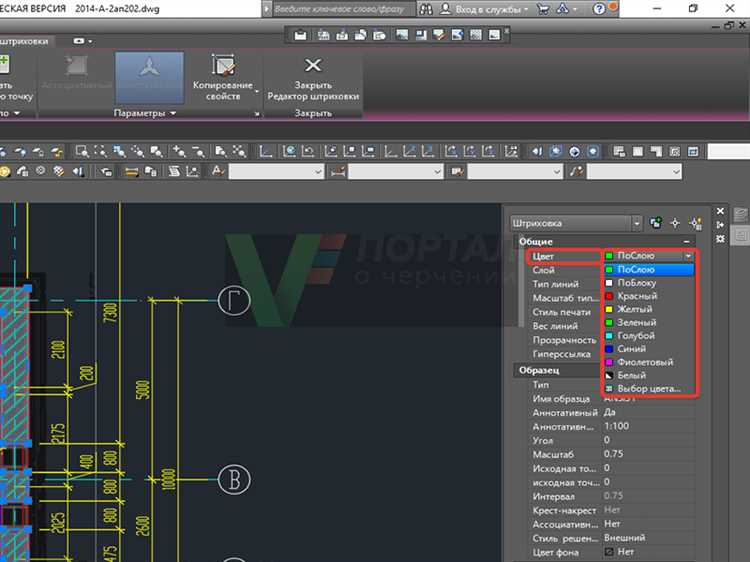Select the Прозрачность property row
The width and height of the screenshot is (750, 562).
[x=563, y=340]
